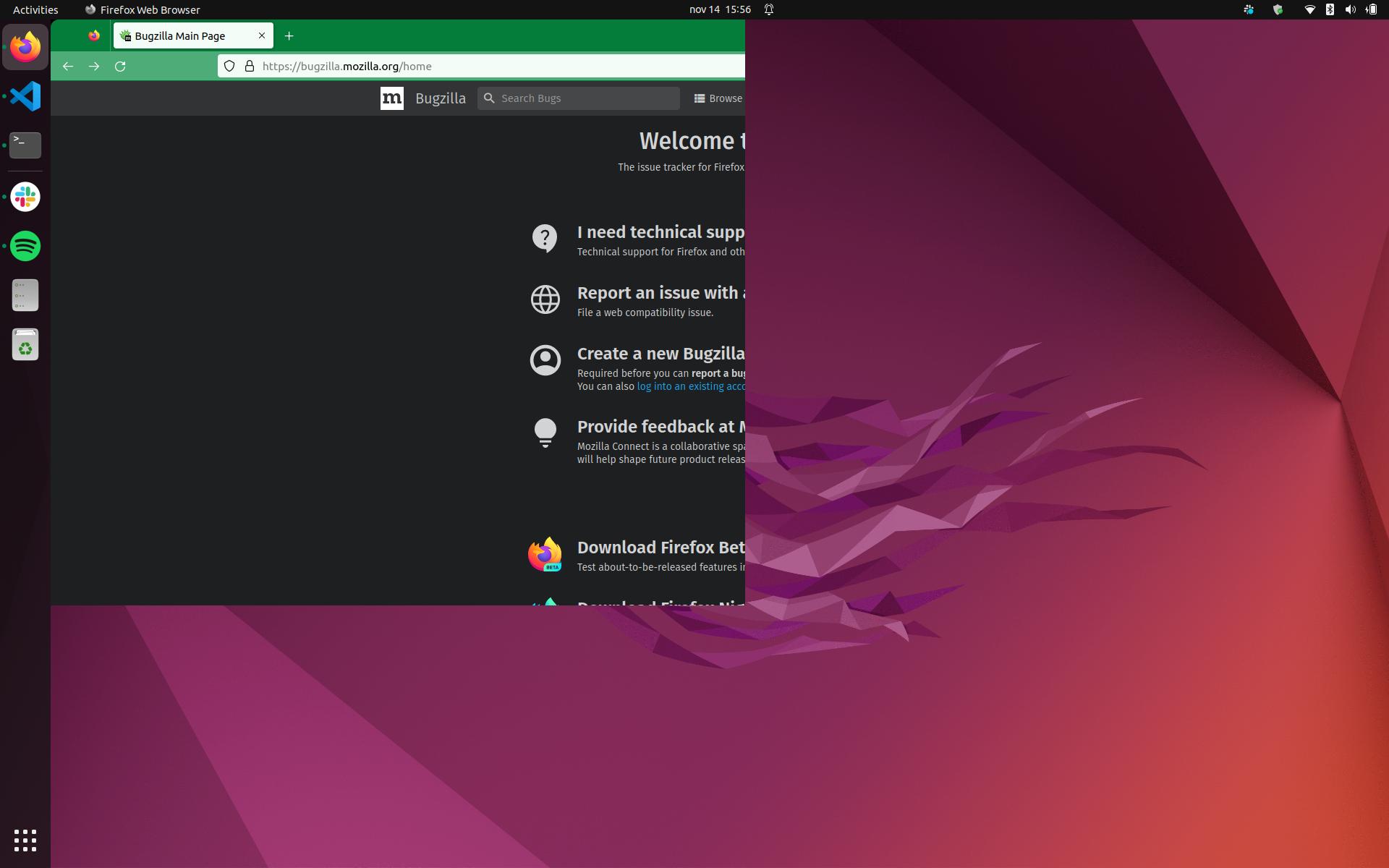Screen dimensions: 1389x868
Task: Open the Terminal from the dock
Action: [x=25, y=145]
